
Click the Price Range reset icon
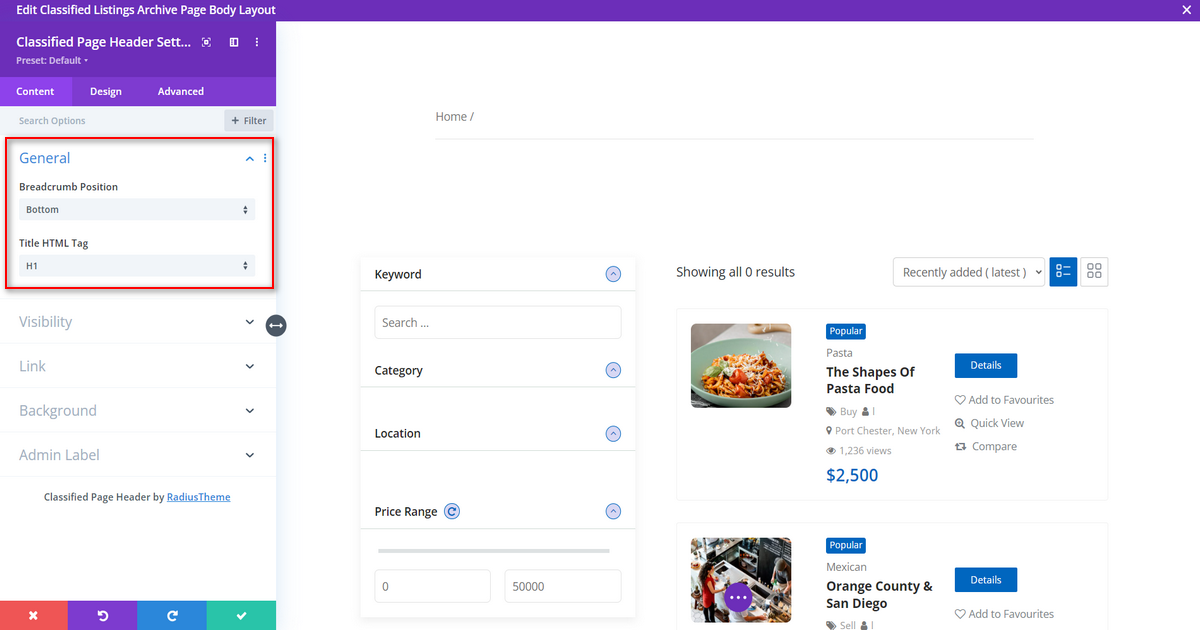(x=452, y=511)
